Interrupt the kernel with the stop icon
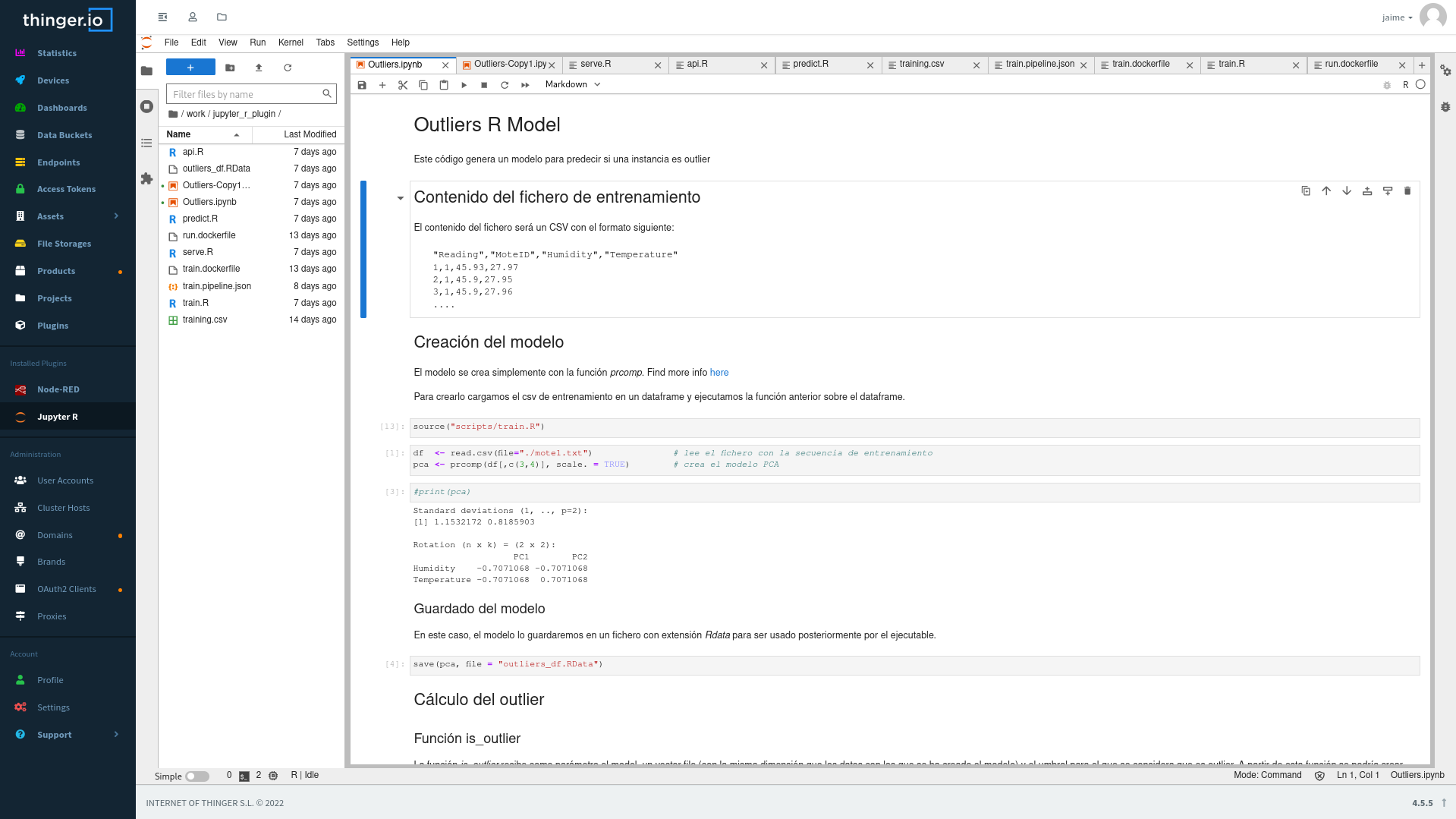This screenshot has height=819, width=1456. click(x=484, y=85)
